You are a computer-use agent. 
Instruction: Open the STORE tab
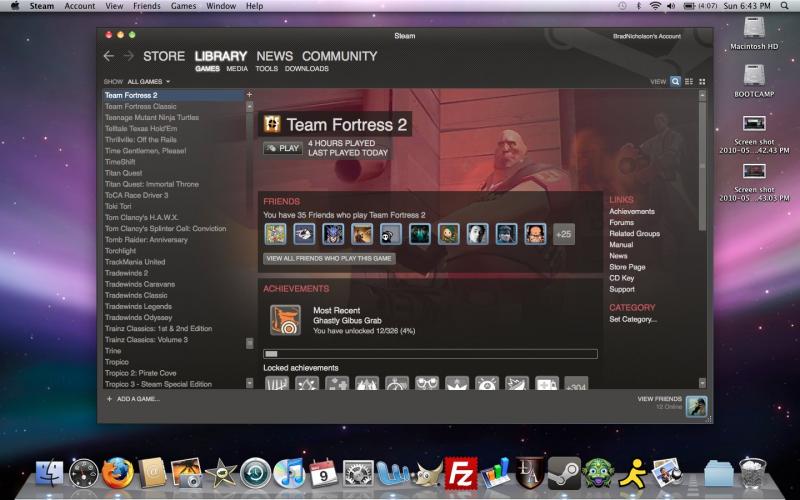coord(164,56)
